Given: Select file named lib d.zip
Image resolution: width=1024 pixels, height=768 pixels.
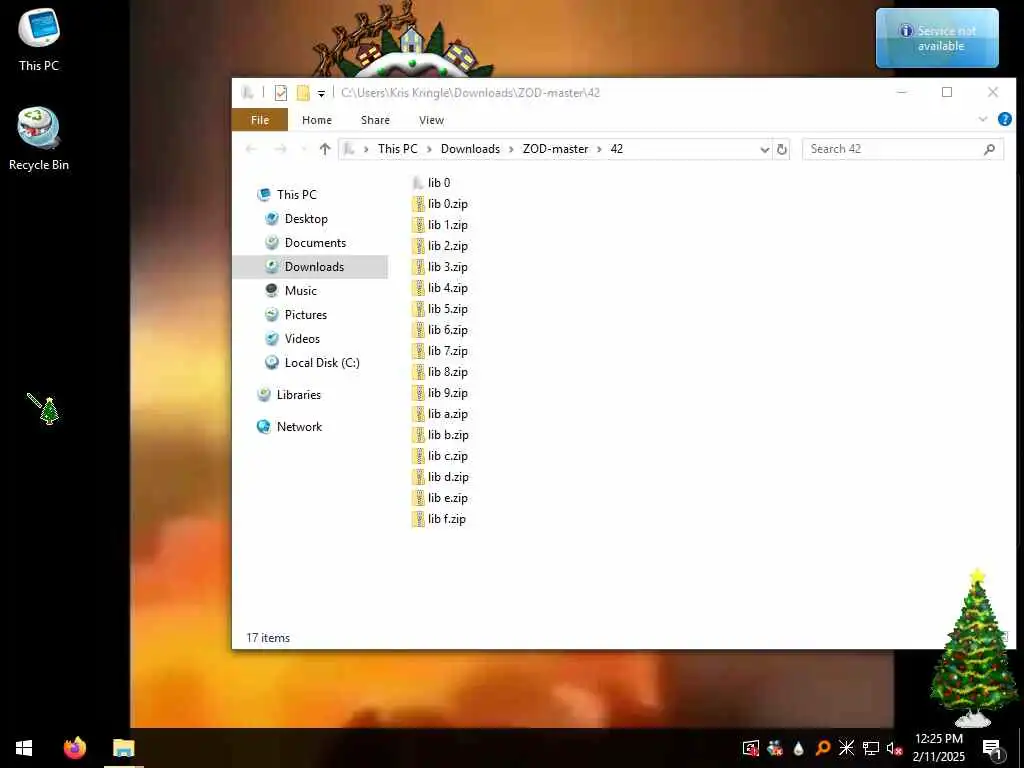Looking at the screenshot, I should coord(440,477).
